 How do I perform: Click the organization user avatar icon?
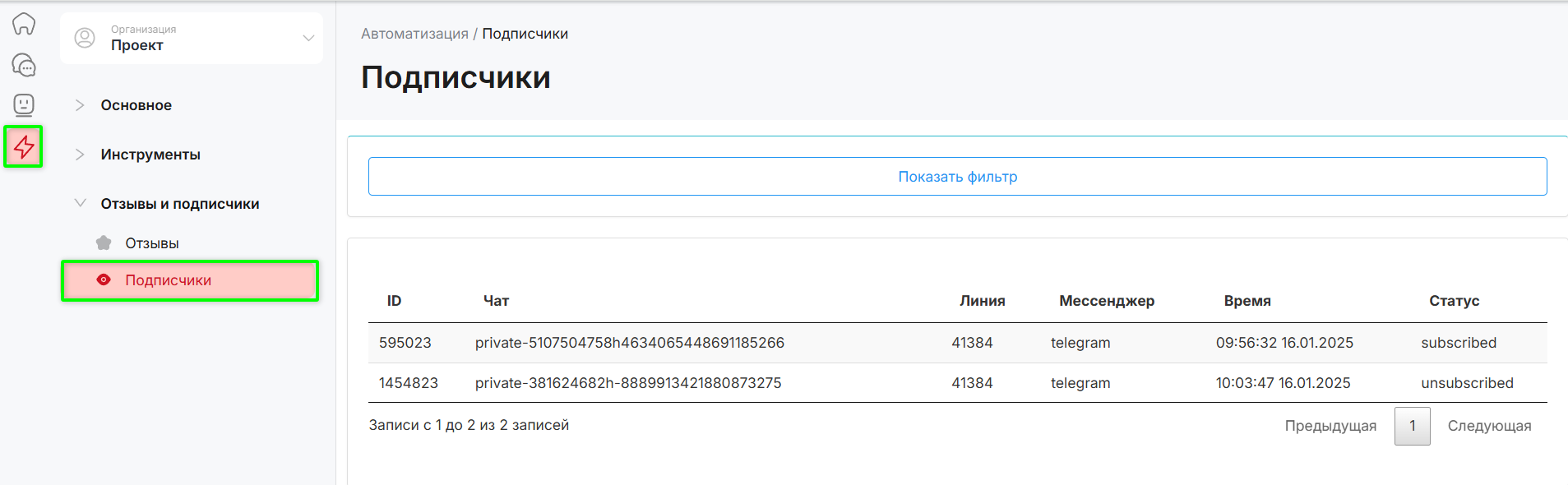[x=85, y=38]
